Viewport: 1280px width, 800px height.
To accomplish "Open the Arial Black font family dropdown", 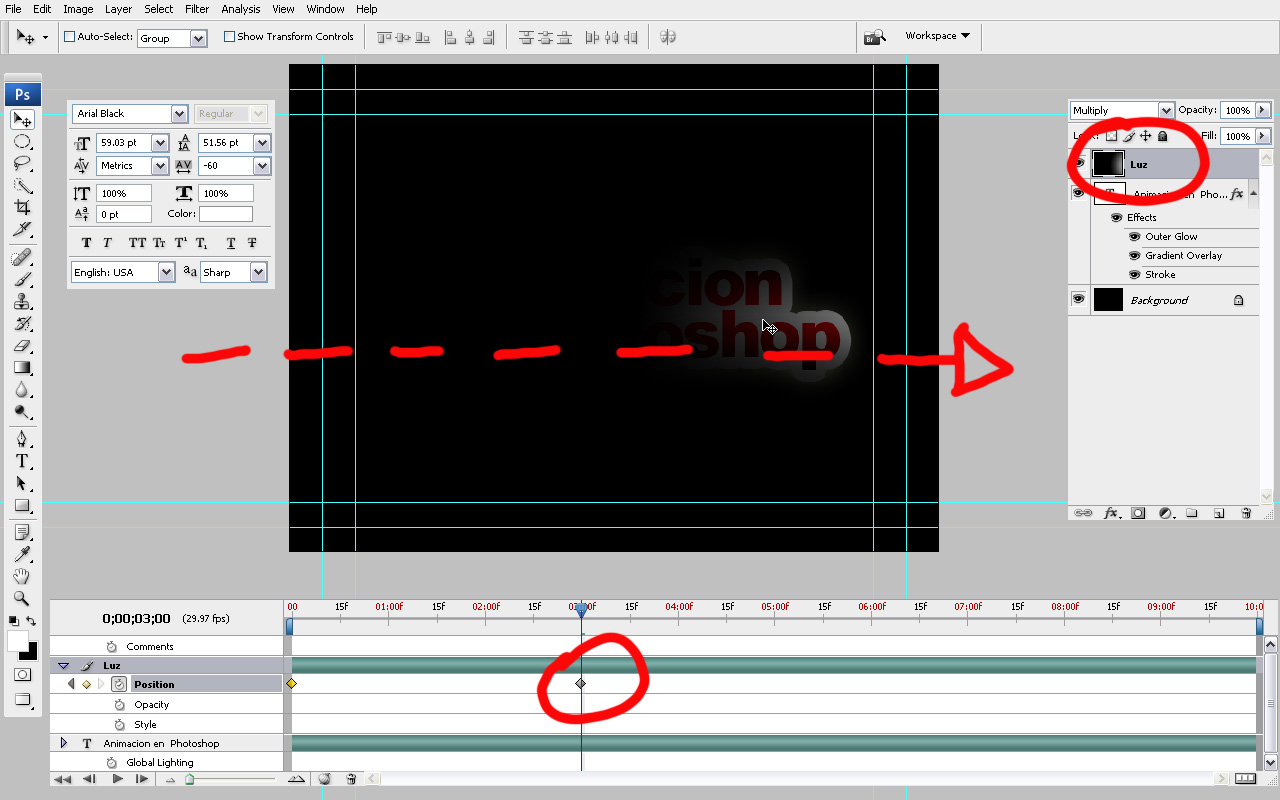I will point(179,114).
